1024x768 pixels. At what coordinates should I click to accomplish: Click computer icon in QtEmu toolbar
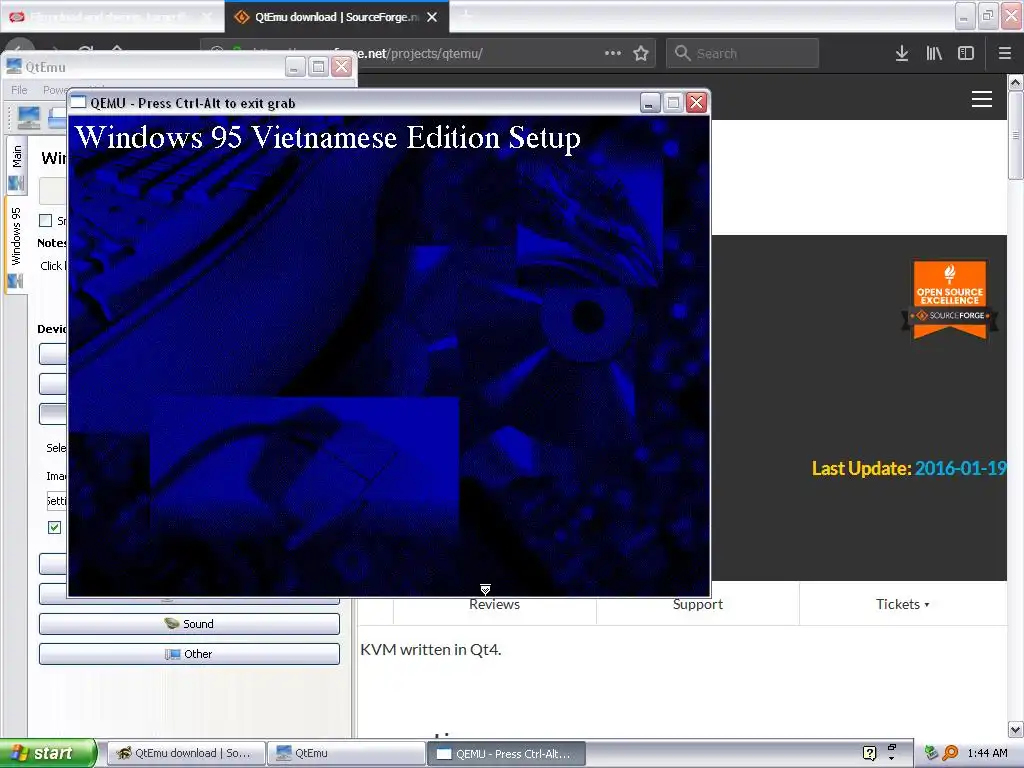click(x=28, y=117)
